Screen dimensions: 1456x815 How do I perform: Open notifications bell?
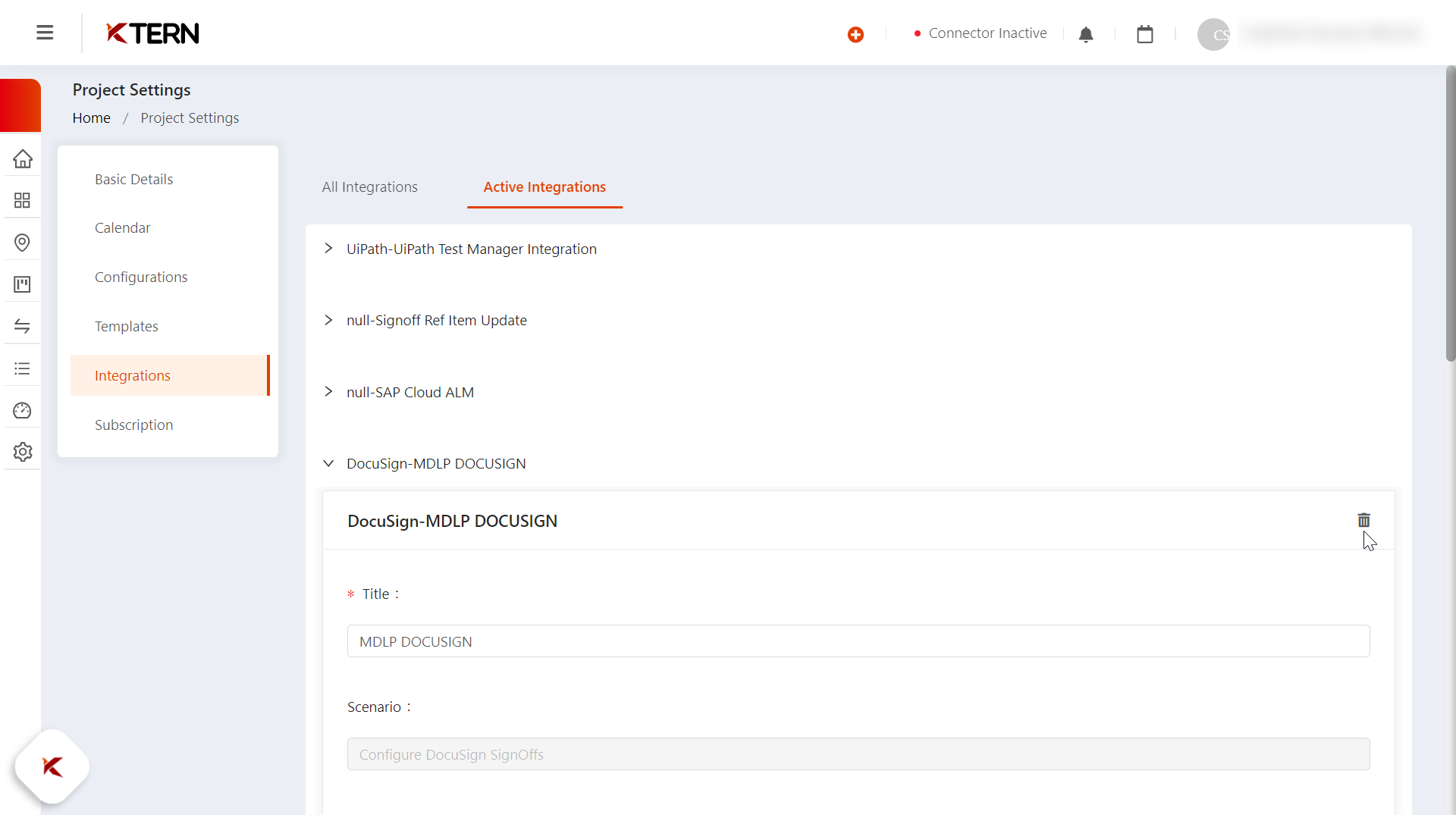tap(1086, 35)
